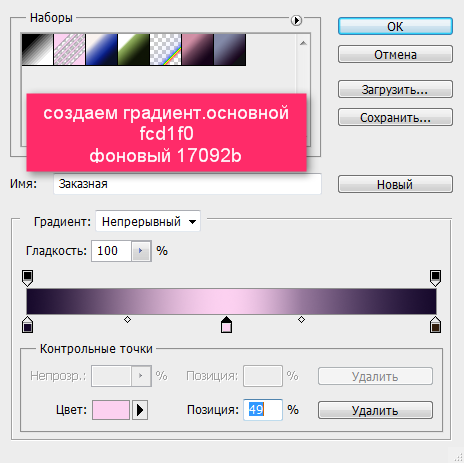Viewport: 464px width, 463px height.
Task: Open the presets panel flyout menu
Action: [x=296, y=20]
